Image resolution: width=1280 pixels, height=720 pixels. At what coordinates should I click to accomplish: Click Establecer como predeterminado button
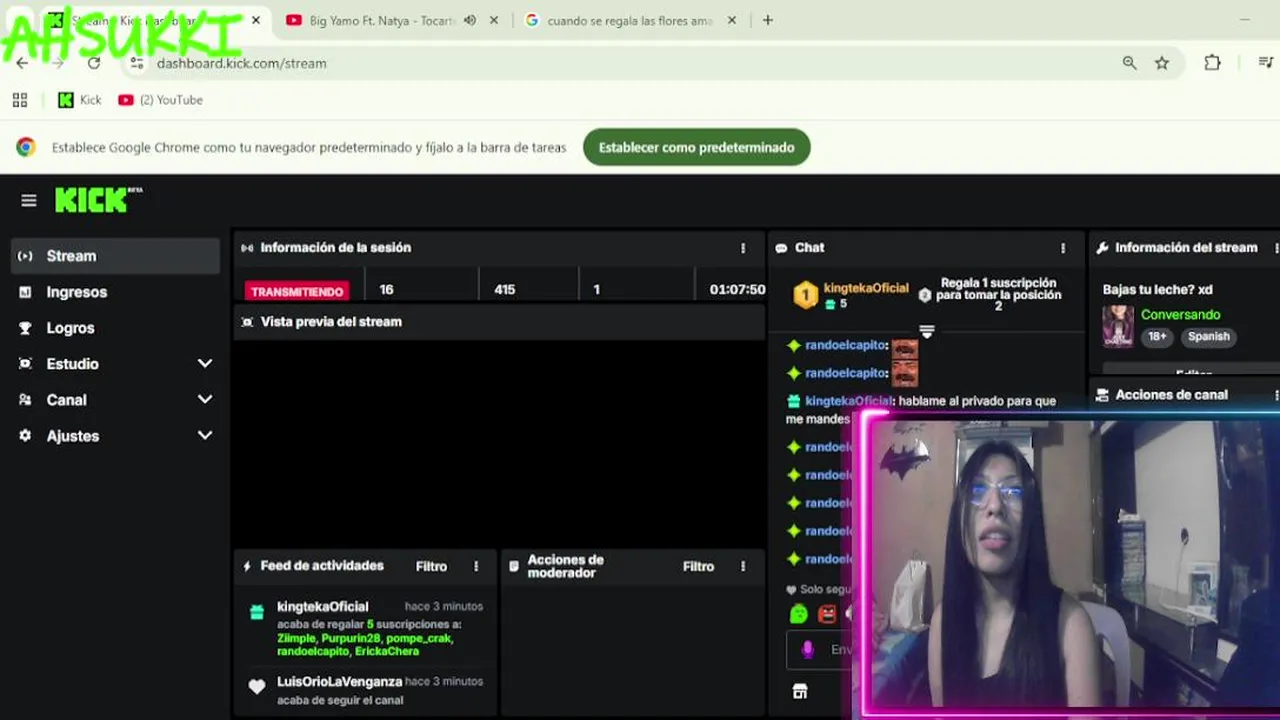point(697,147)
